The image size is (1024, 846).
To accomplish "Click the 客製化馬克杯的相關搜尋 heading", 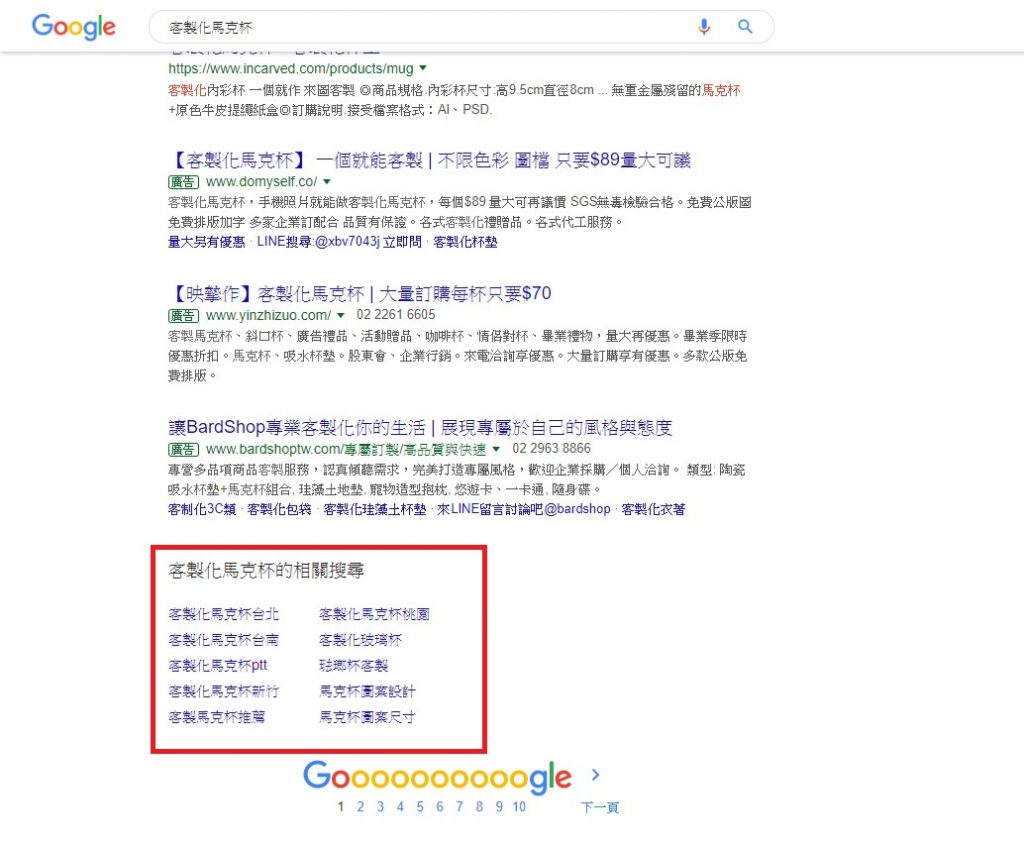I will [266, 570].
